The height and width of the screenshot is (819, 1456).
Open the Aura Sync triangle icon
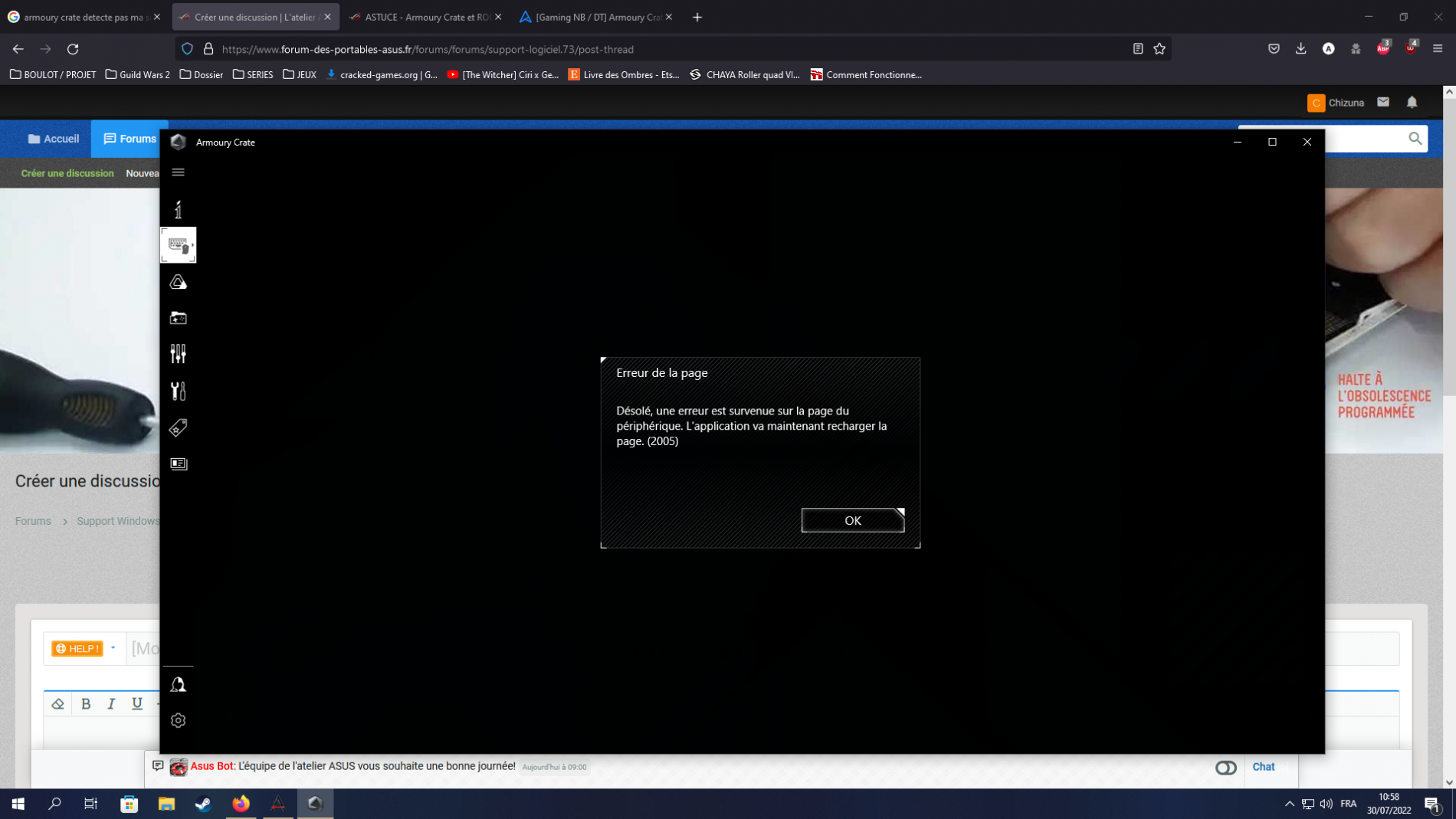click(x=178, y=282)
